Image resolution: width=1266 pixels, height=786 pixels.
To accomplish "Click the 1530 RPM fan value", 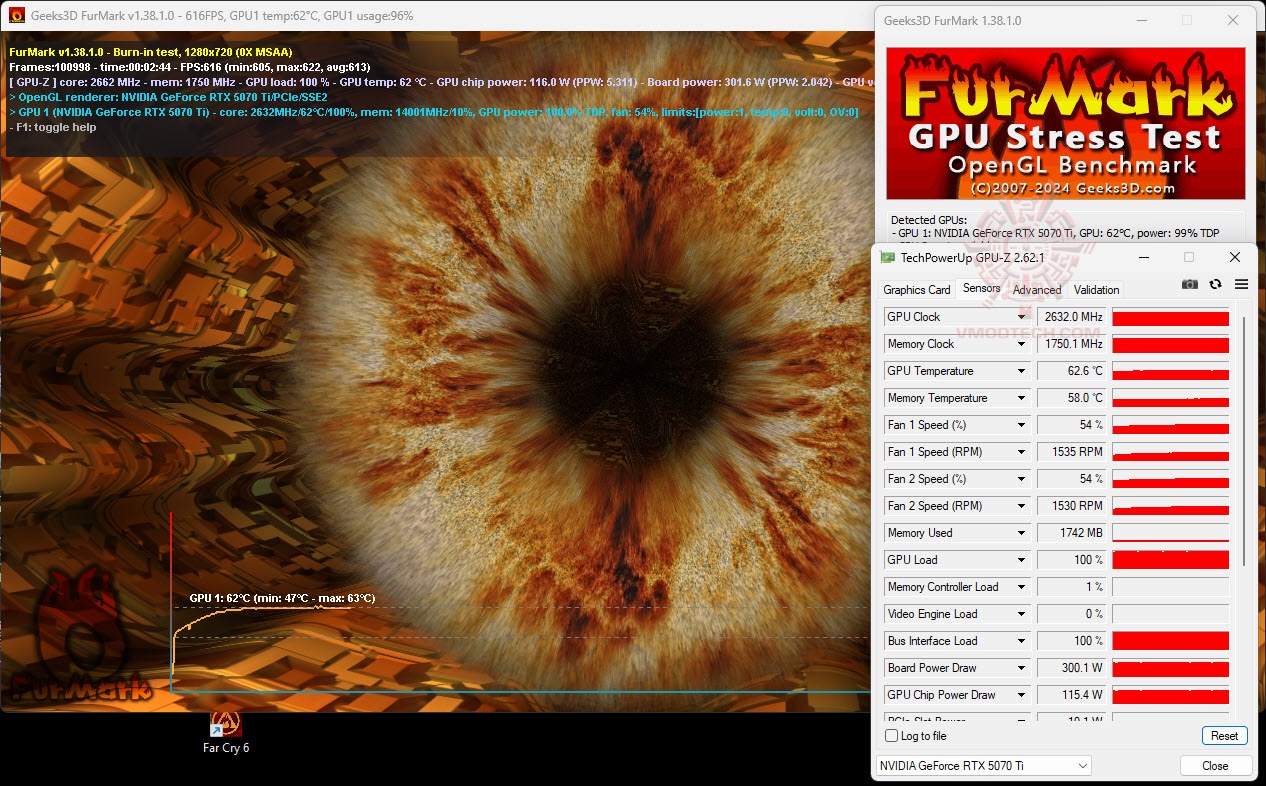I will 1071,506.
